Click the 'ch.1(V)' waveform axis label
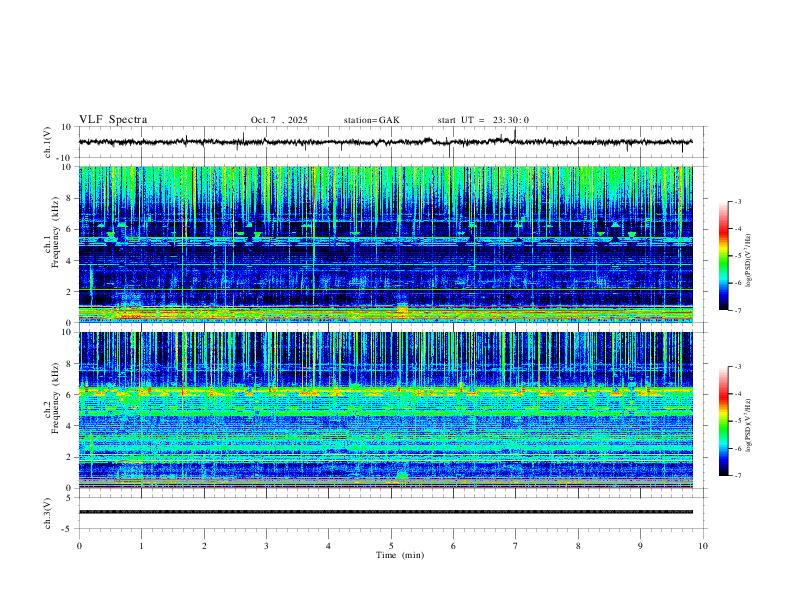Viewport: 792px width, 612px height. click(x=48, y=142)
